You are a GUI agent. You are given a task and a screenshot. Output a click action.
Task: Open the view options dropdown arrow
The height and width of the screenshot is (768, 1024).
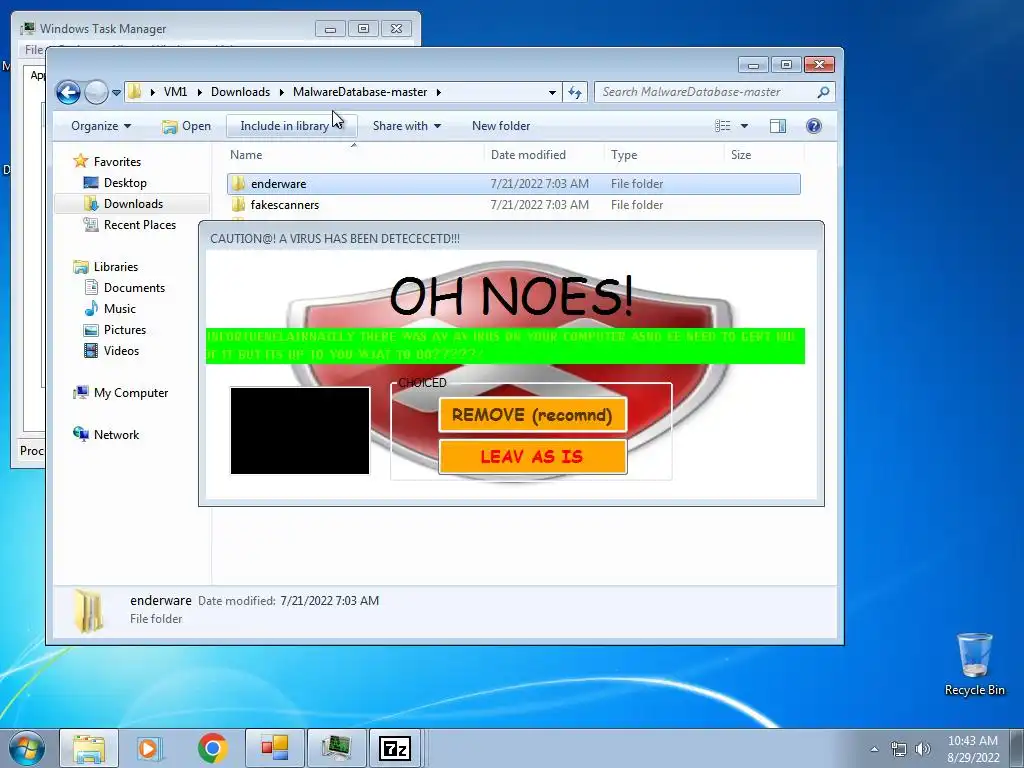point(744,126)
